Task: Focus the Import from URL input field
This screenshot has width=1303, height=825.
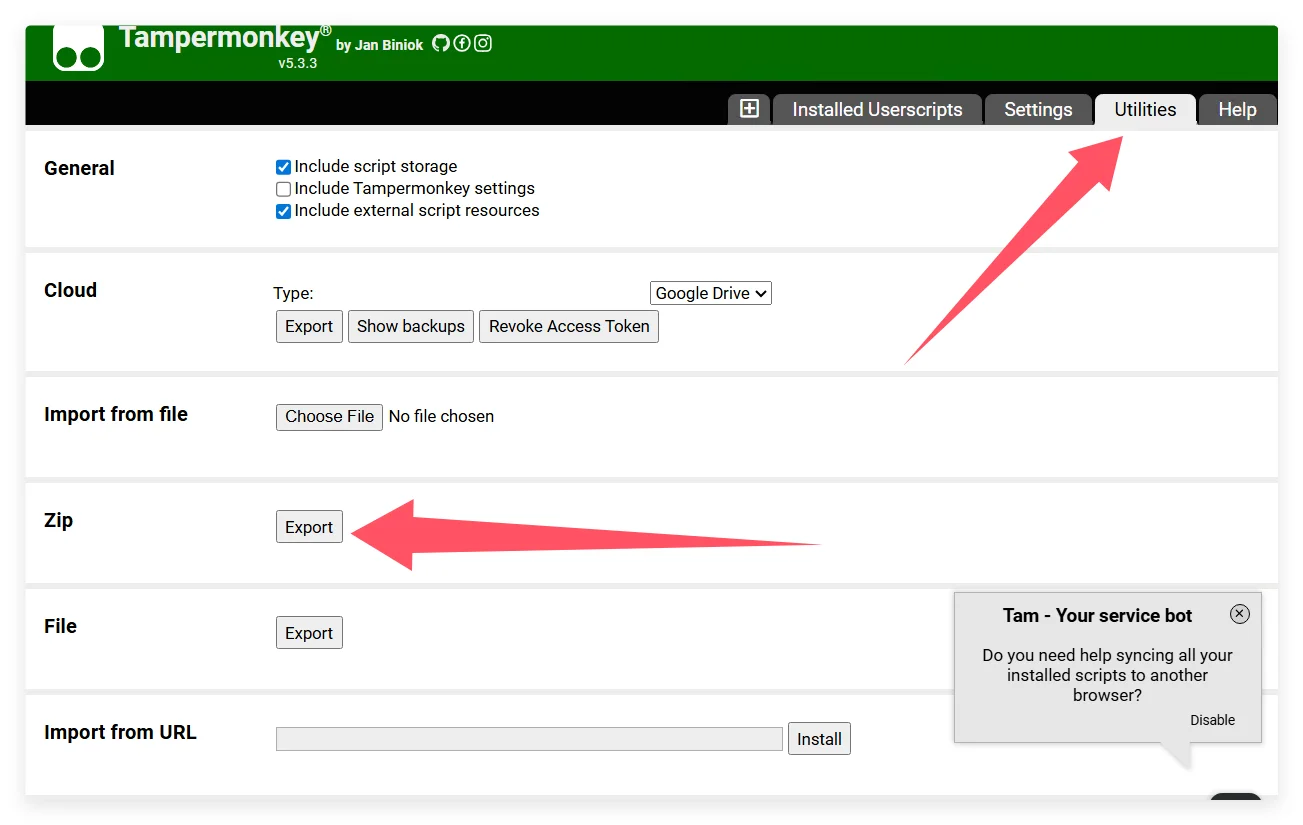Action: coord(529,739)
